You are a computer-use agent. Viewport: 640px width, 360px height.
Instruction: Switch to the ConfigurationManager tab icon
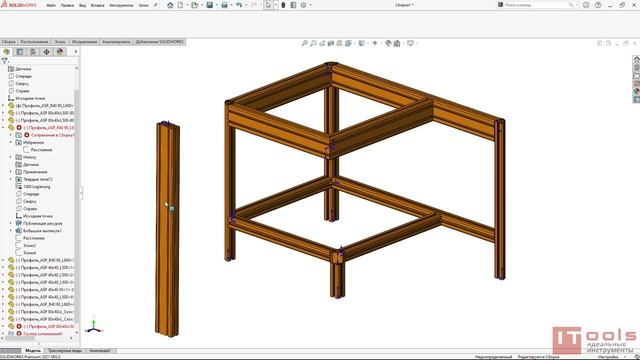[33, 51]
